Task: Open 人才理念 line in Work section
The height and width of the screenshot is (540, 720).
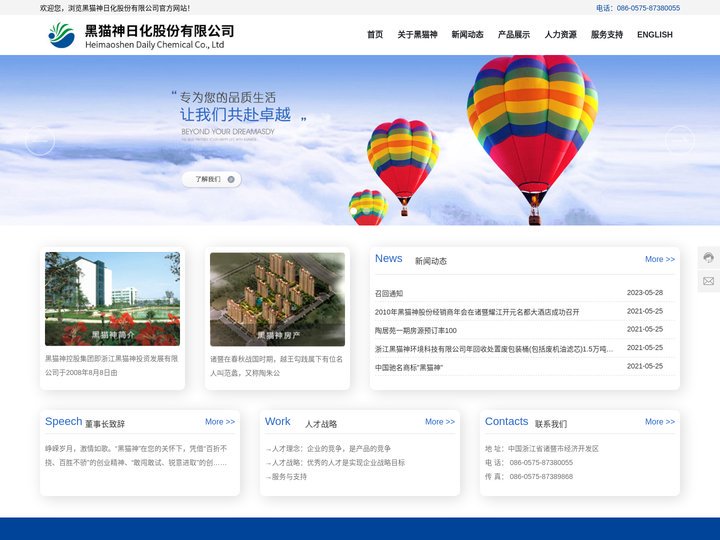Action: (x=328, y=449)
